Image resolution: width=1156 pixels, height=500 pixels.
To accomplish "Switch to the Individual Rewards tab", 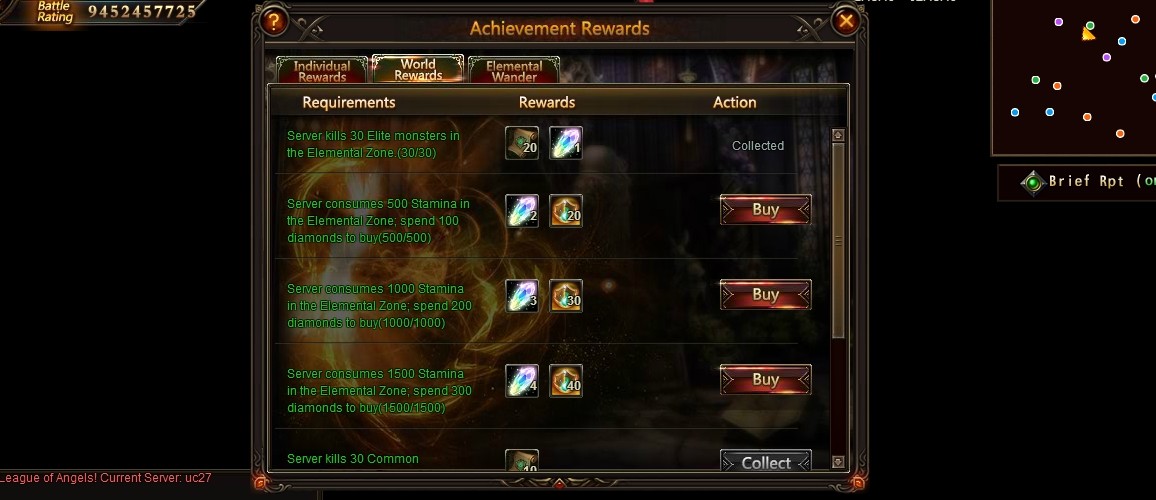I will (x=321, y=70).
